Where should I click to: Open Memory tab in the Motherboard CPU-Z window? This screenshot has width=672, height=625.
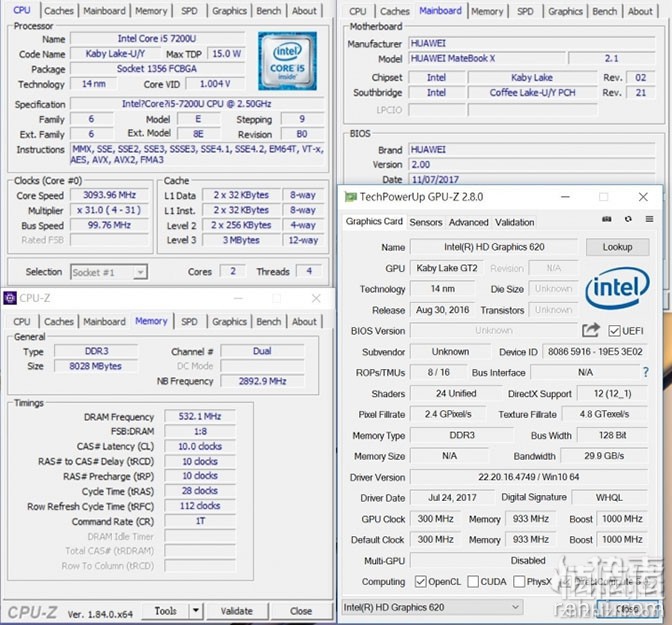(487, 11)
